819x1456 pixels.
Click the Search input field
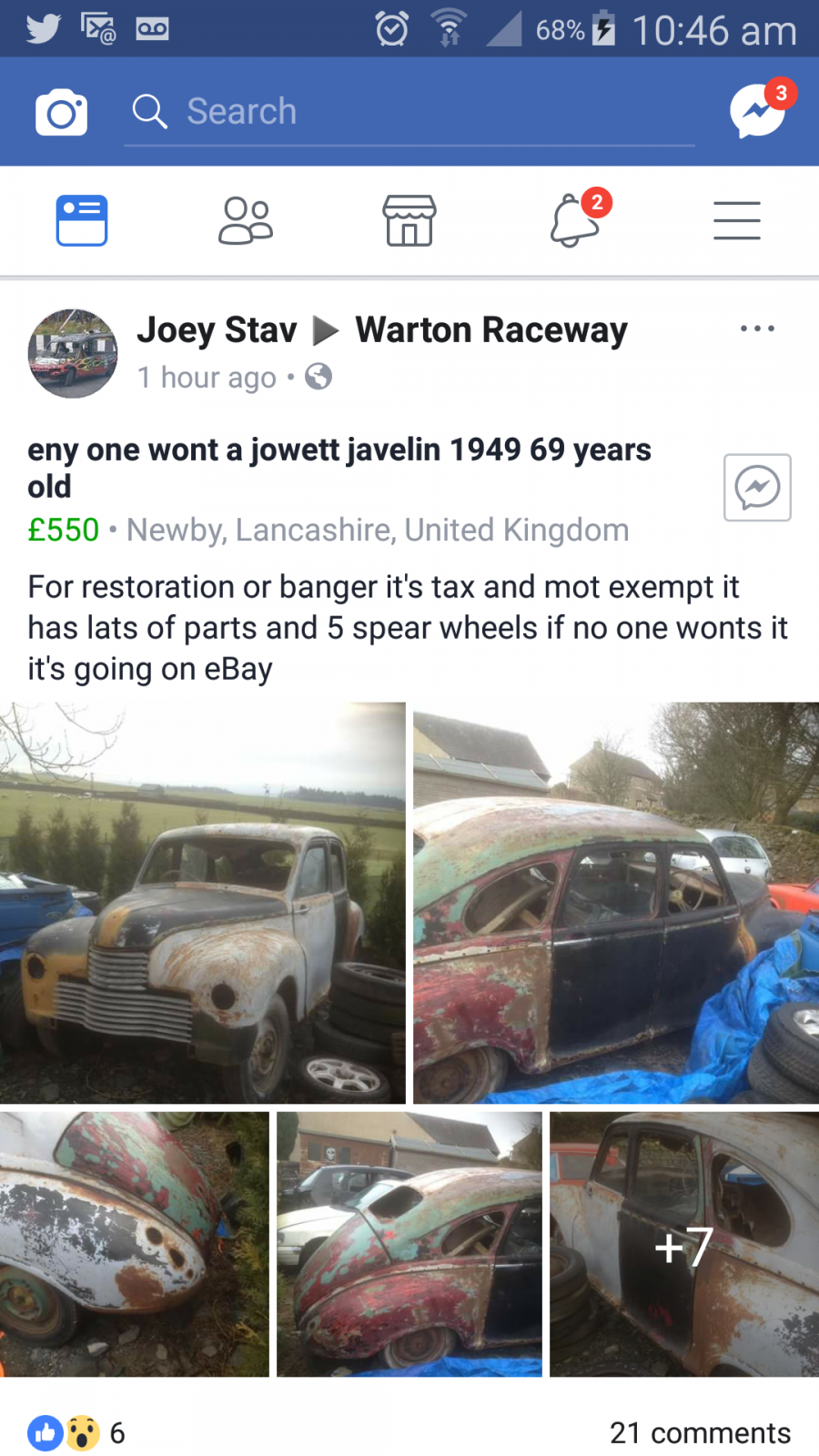(x=409, y=112)
